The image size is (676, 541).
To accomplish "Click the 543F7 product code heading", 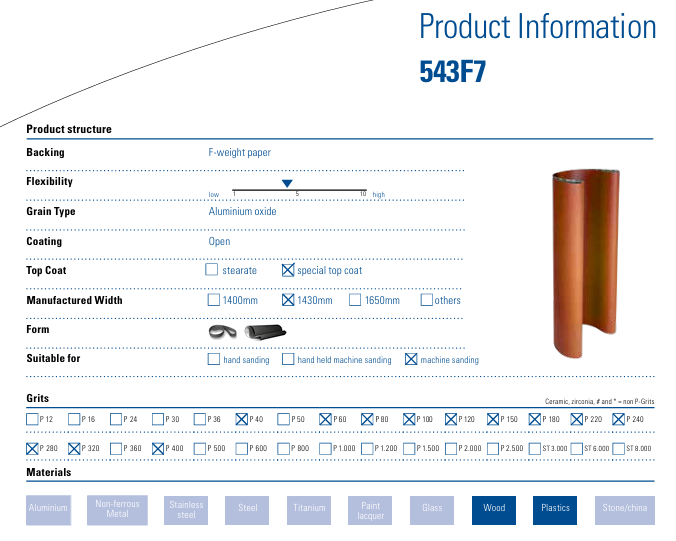I will click(x=453, y=71).
